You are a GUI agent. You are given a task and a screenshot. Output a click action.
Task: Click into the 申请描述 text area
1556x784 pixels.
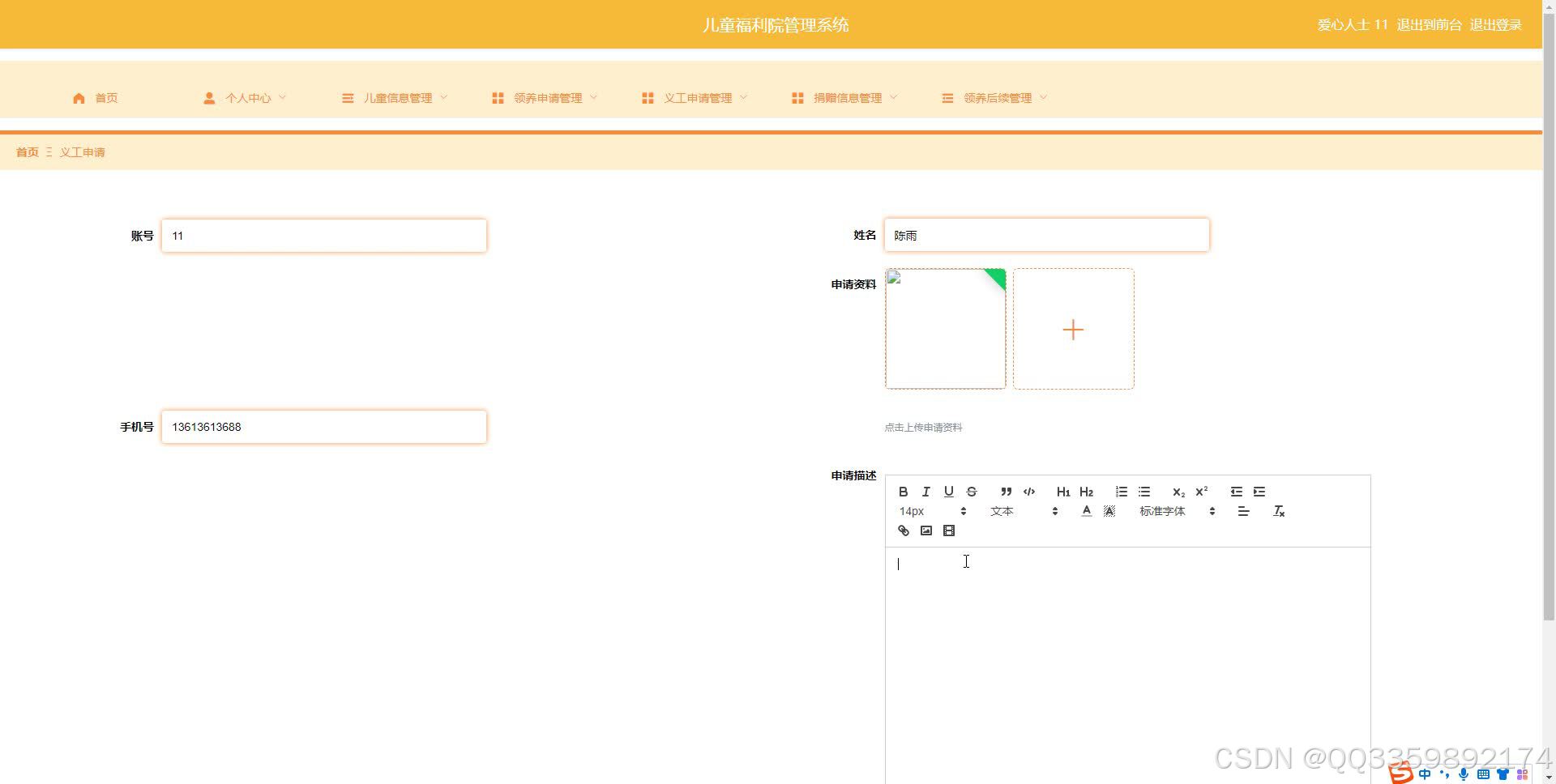click(1127, 664)
